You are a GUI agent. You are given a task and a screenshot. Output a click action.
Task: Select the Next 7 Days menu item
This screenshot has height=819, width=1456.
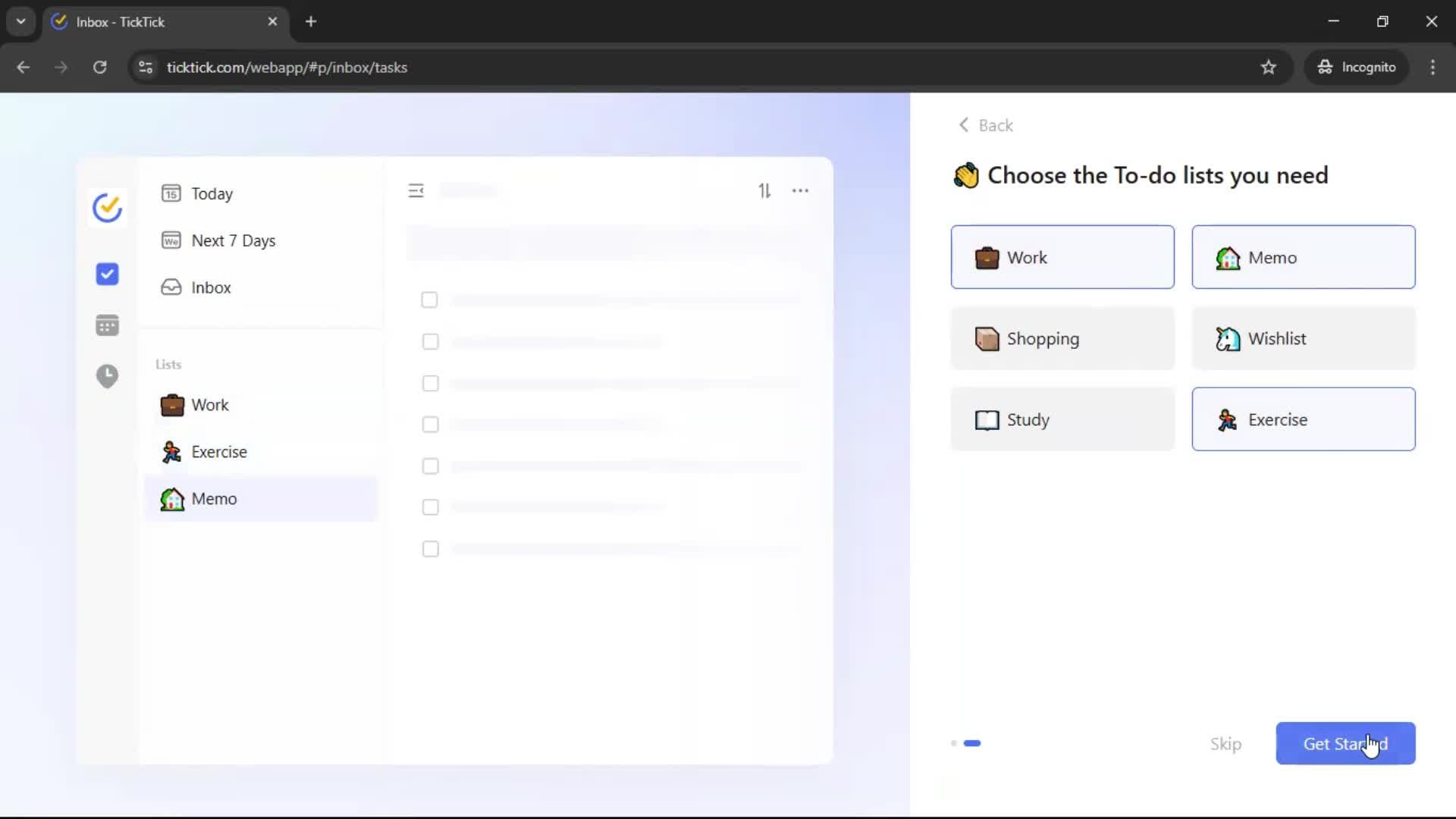(233, 240)
